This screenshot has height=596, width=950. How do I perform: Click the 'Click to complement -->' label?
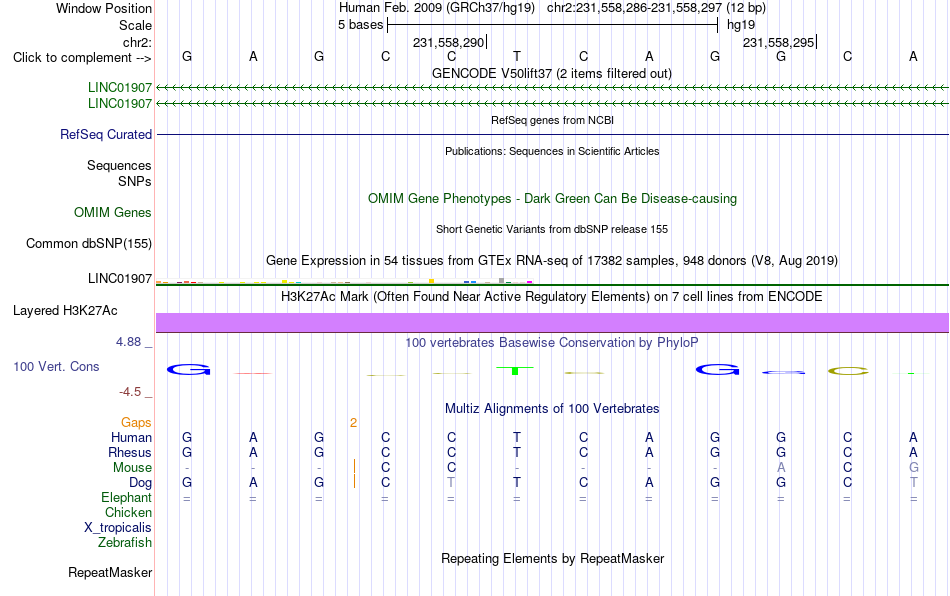(82, 58)
